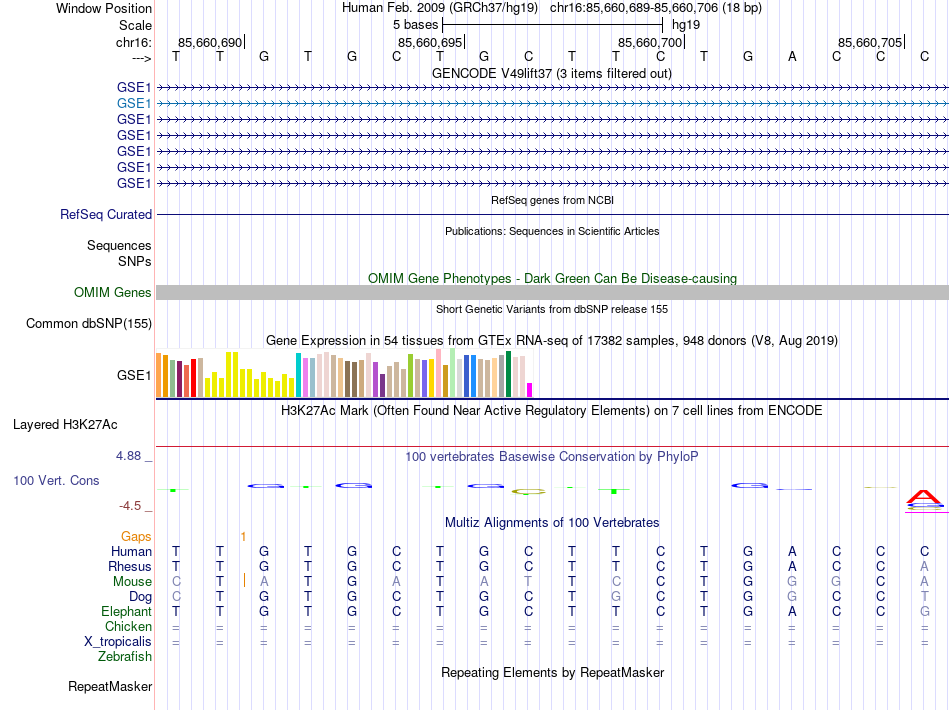Click the X_tropicalis alignment row label
The width and height of the screenshot is (950, 710).
tap(118, 641)
